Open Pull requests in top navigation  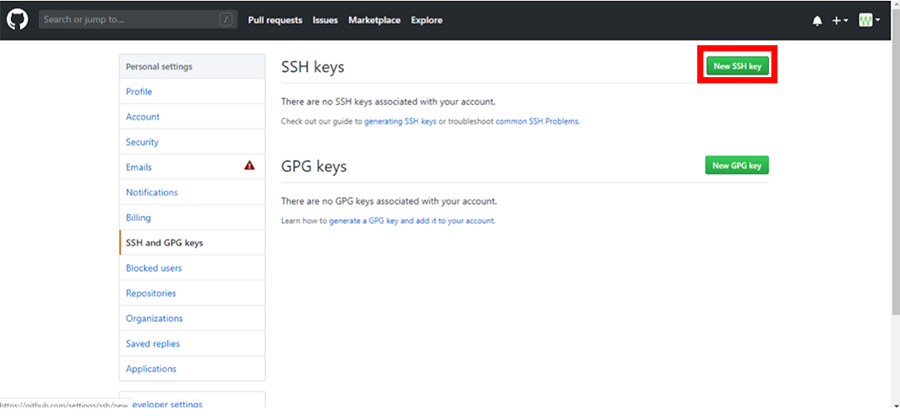275,20
